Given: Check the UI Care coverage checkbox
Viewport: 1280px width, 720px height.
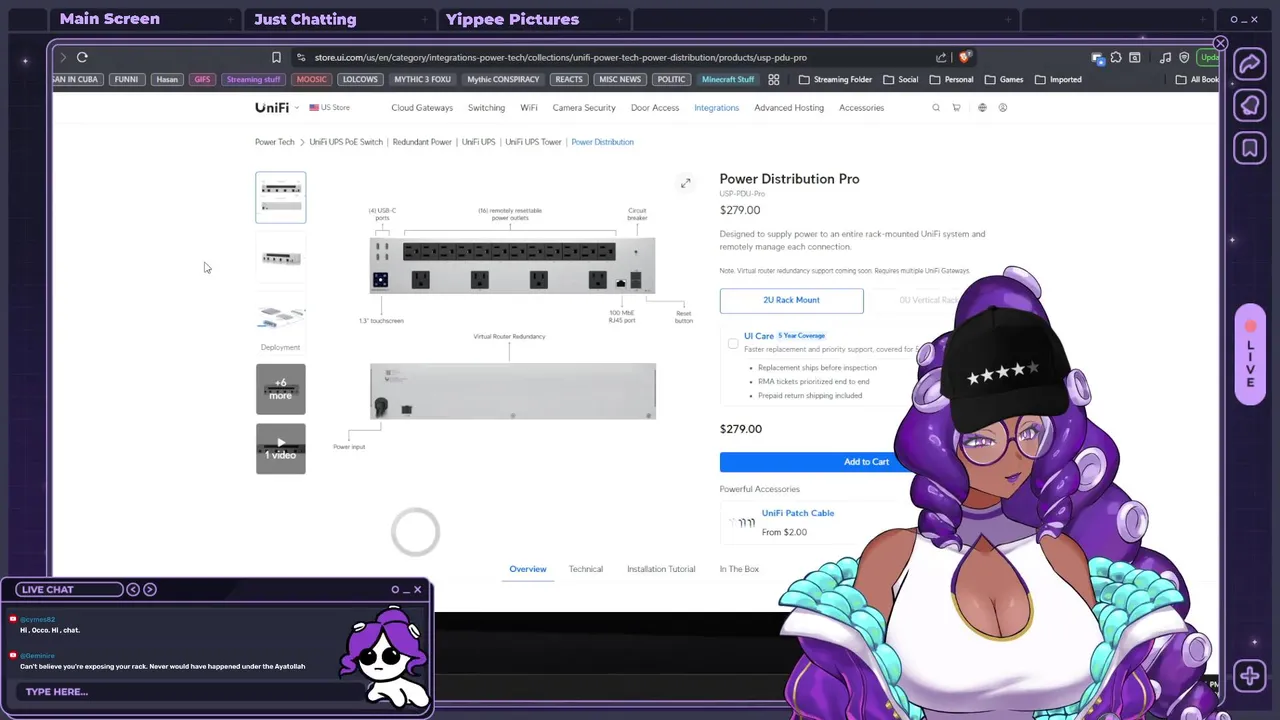Looking at the screenshot, I should click(x=733, y=343).
